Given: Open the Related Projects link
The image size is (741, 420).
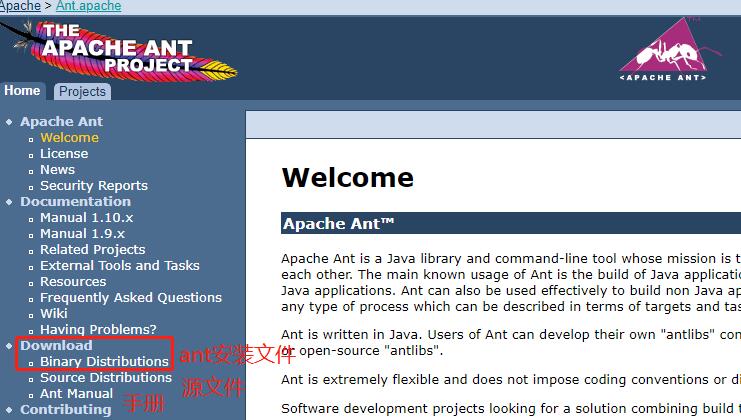Looking at the screenshot, I should point(93,249).
